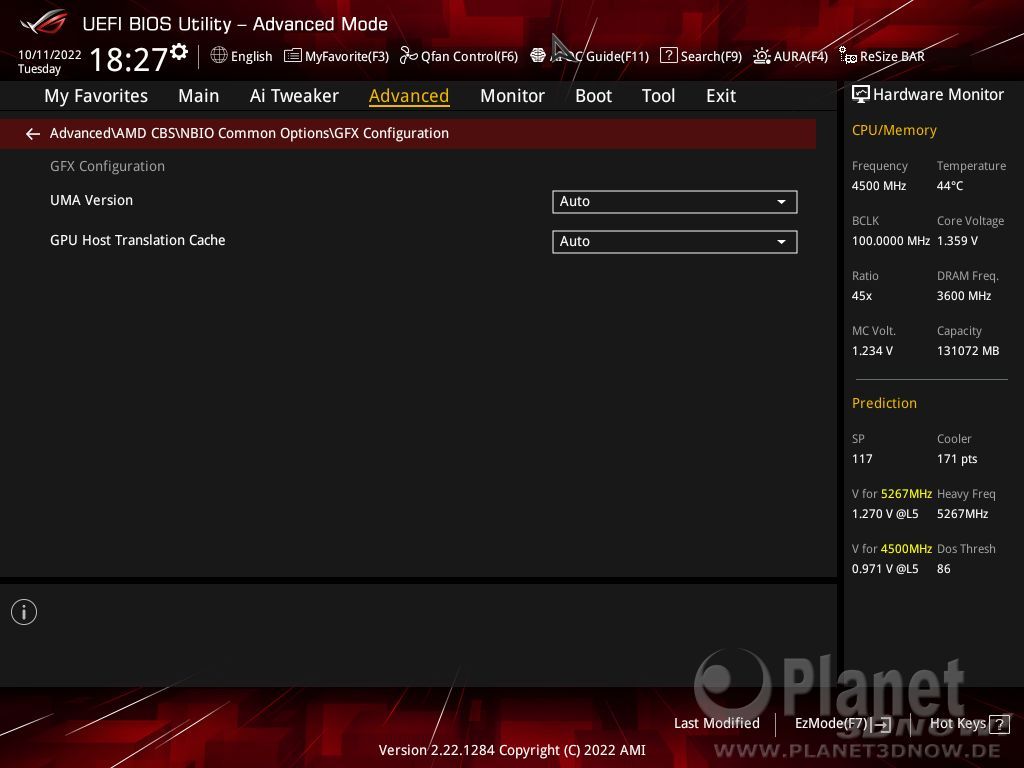
Task: Go to Ai Tweaker tab
Action: point(294,96)
